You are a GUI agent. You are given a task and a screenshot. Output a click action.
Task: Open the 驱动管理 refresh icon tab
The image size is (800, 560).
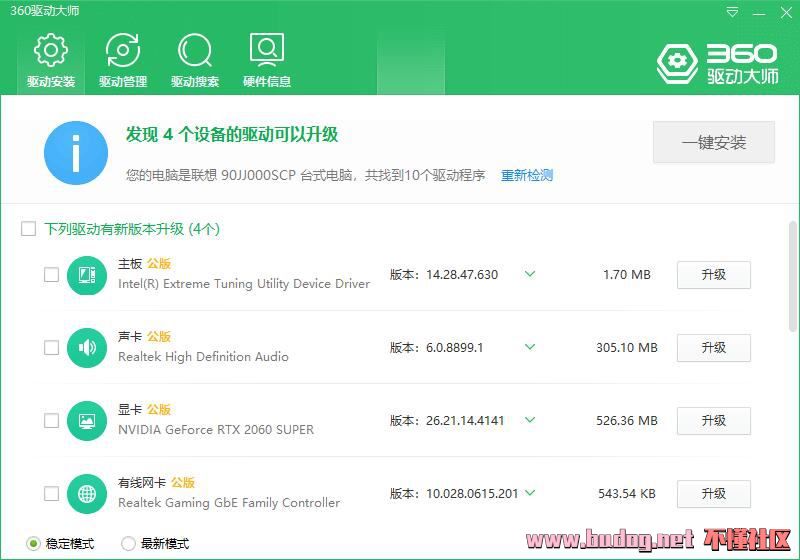123,61
